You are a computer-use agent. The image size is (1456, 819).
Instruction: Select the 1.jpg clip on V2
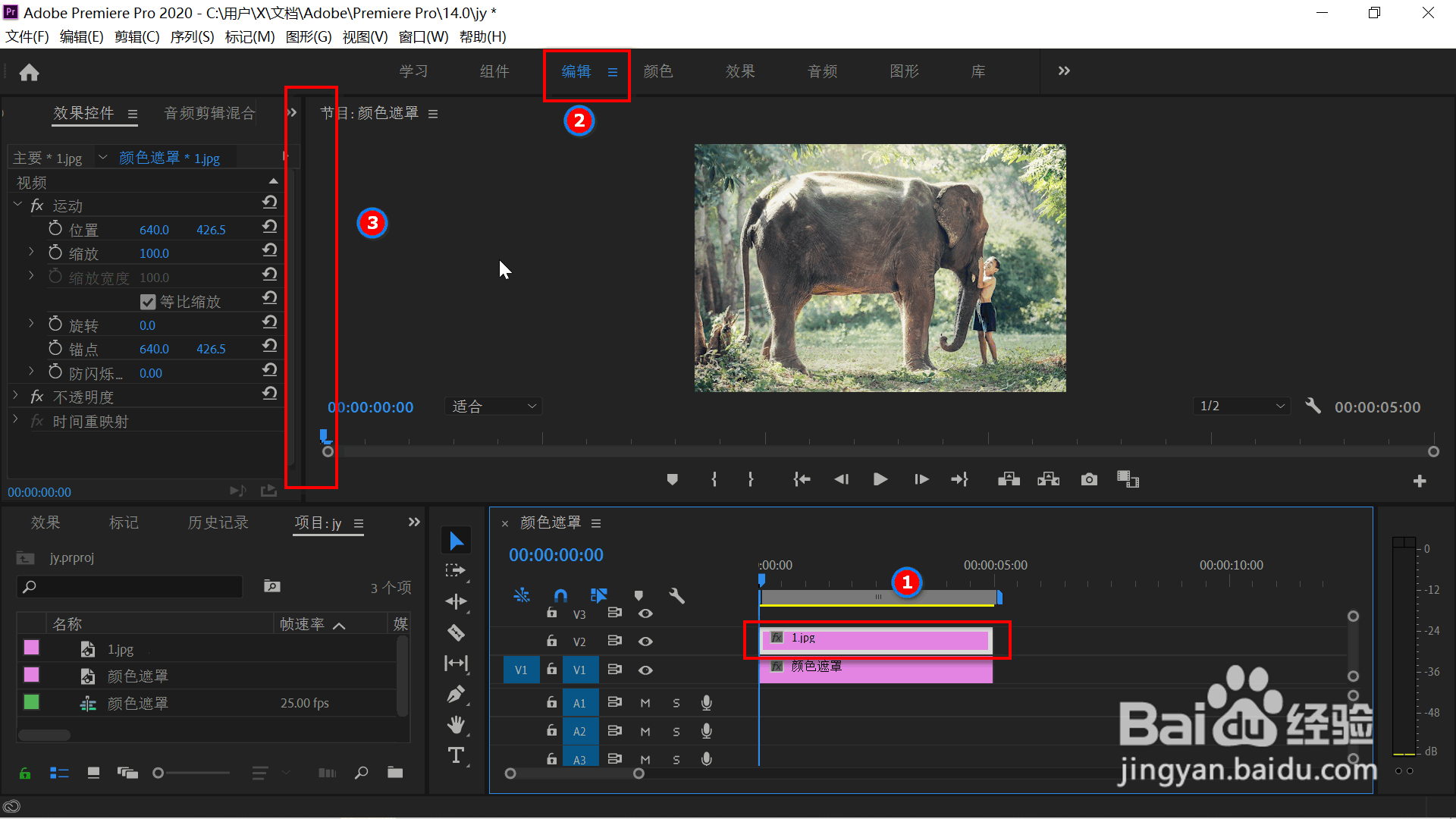coord(876,640)
